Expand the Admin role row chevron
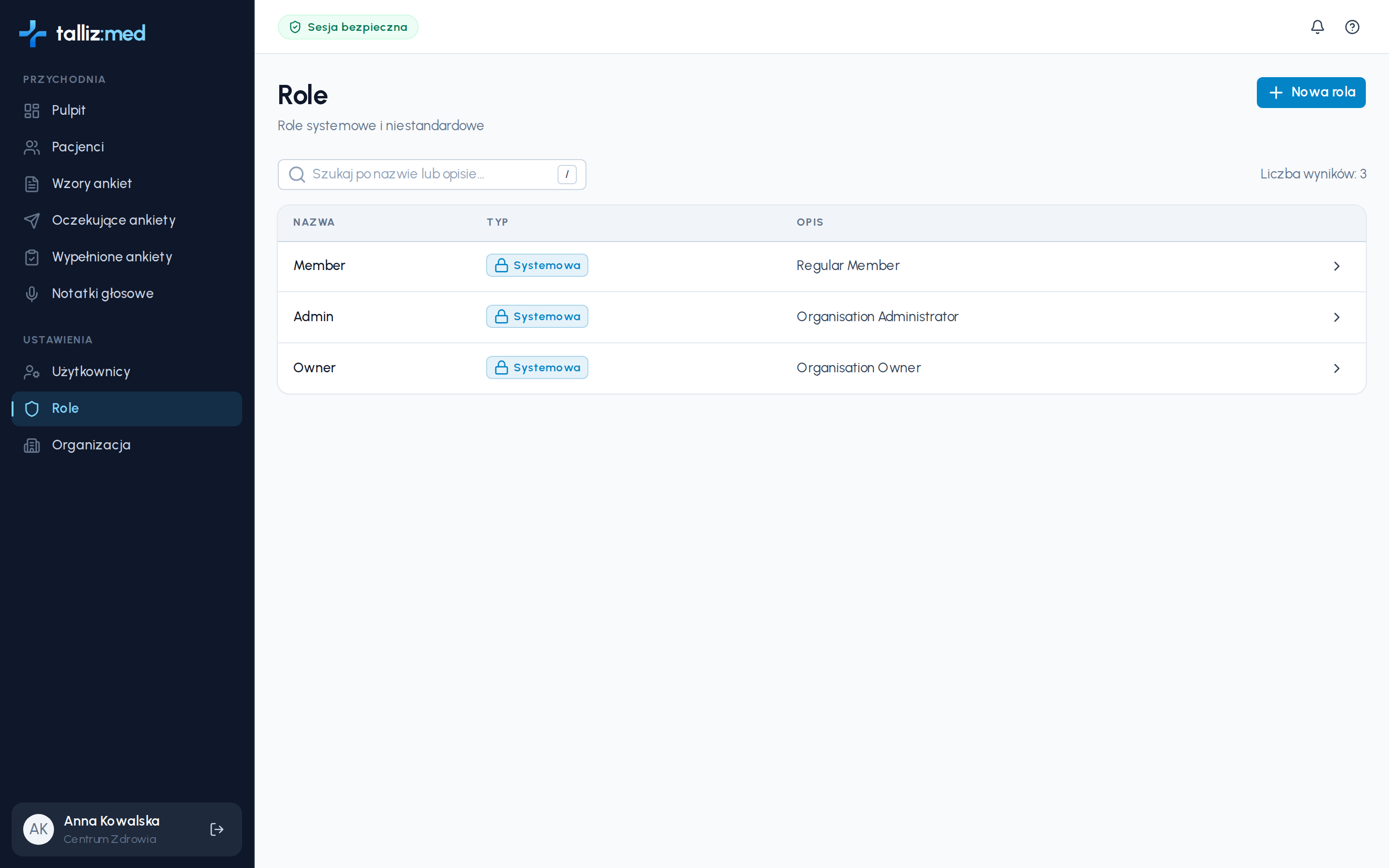Screen dimensions: 1389x868 pos(1336,317)
